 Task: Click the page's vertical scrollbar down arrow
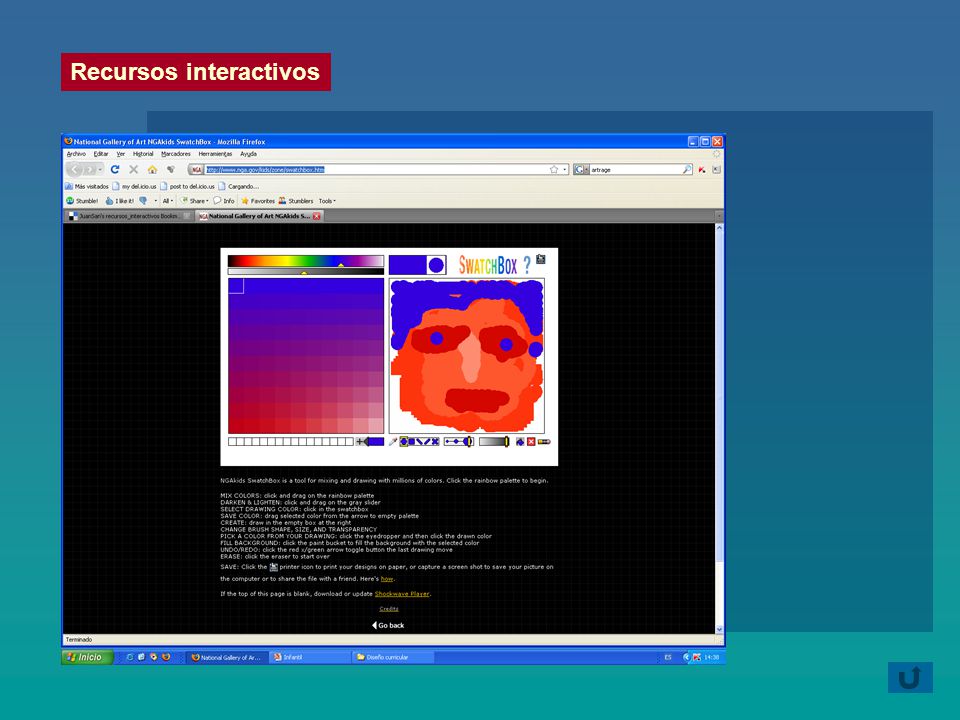tap(719, 629)
